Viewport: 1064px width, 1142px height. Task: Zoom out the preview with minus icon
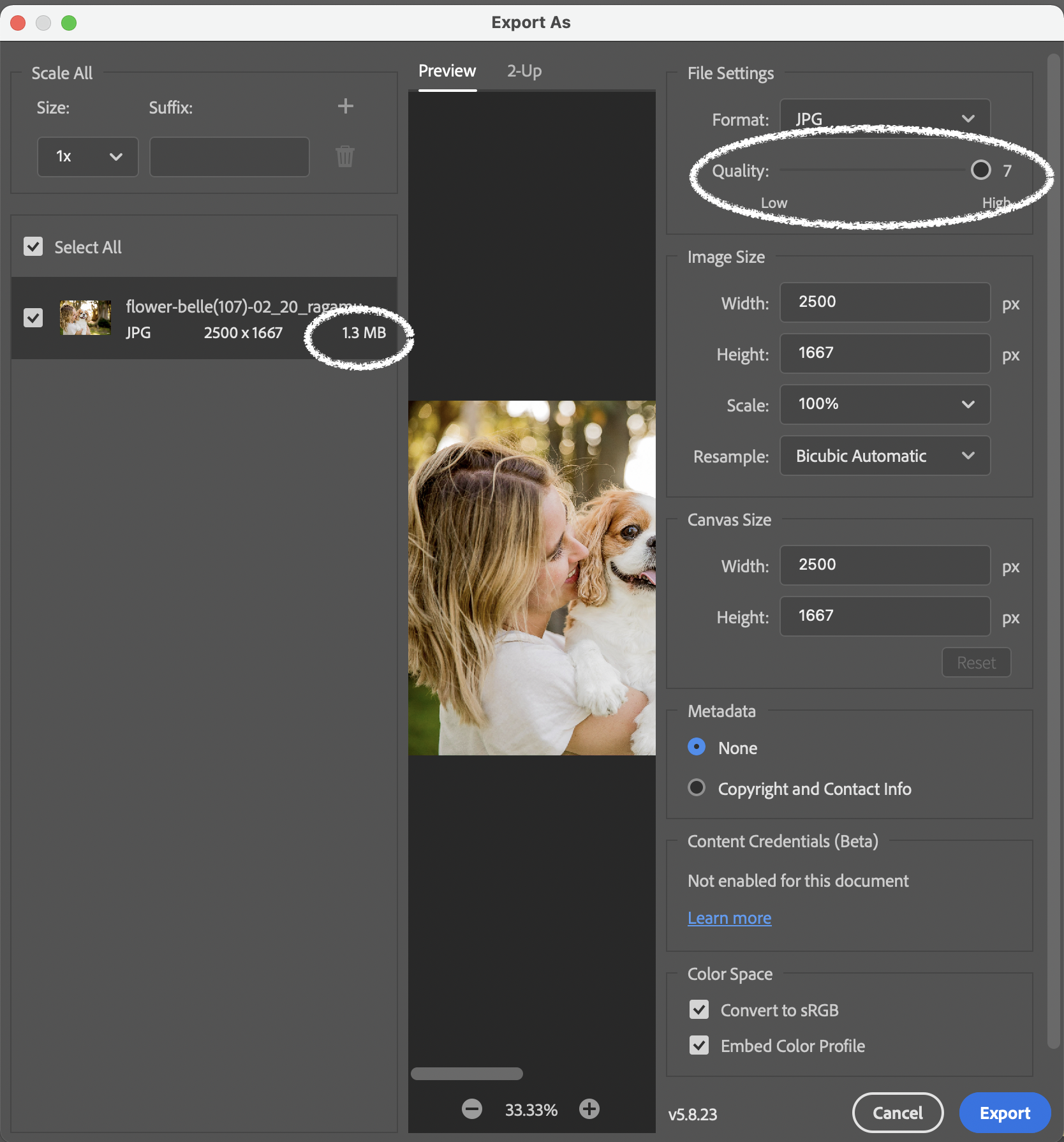point(472,1109)
